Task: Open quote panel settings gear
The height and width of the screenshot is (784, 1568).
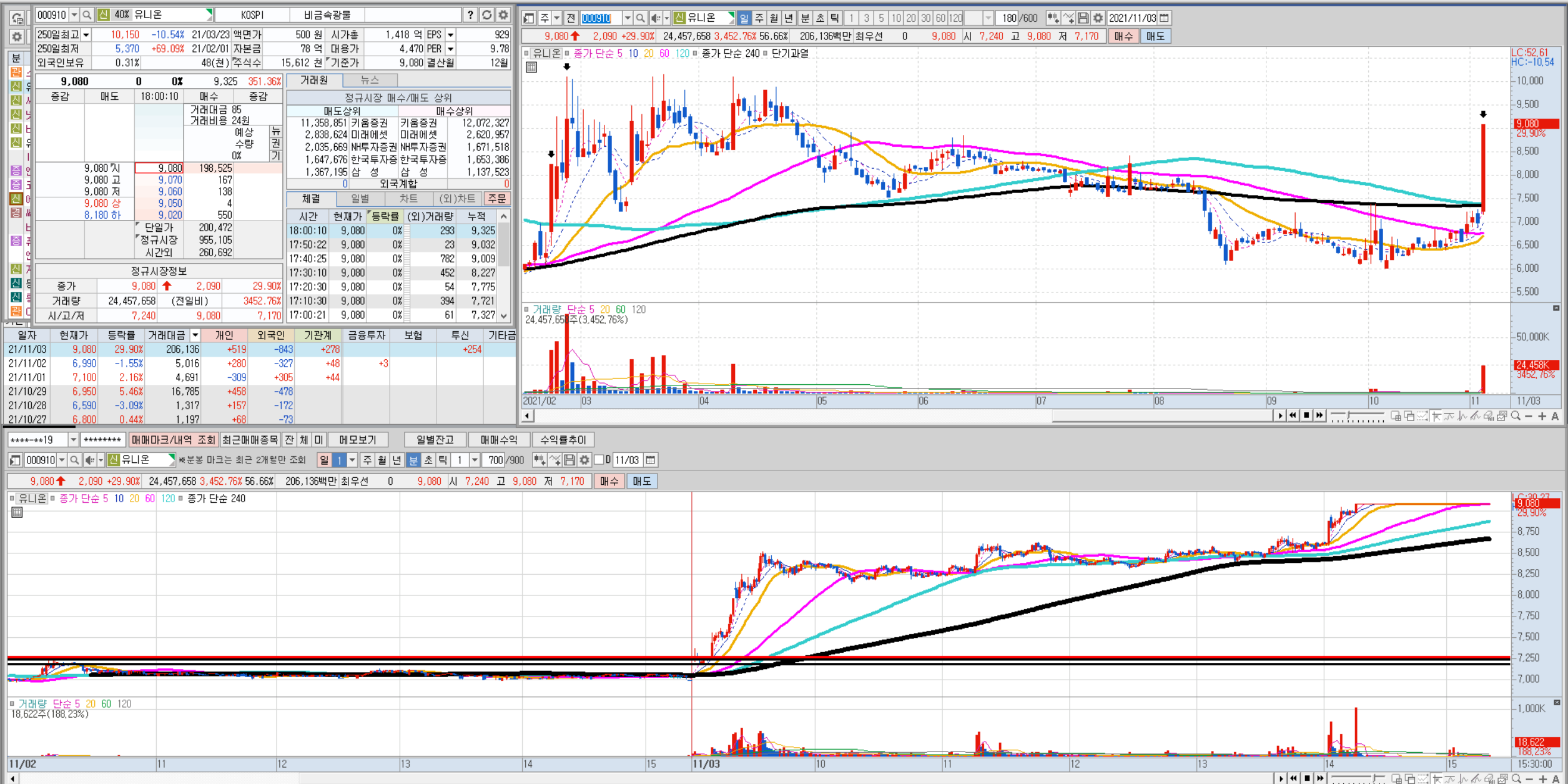Action: point(503,14)
